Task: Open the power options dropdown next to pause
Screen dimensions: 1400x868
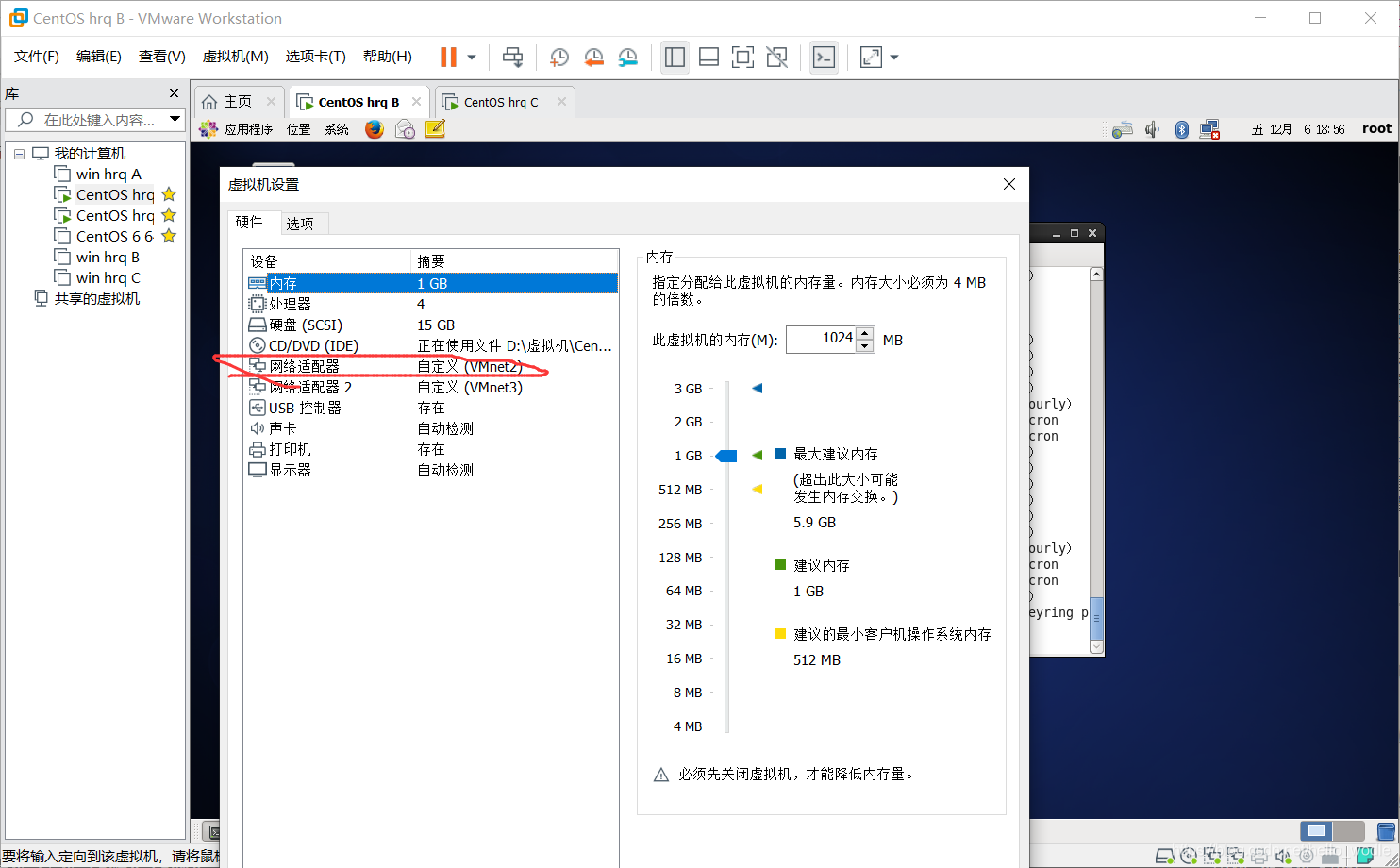Action: 472,58
